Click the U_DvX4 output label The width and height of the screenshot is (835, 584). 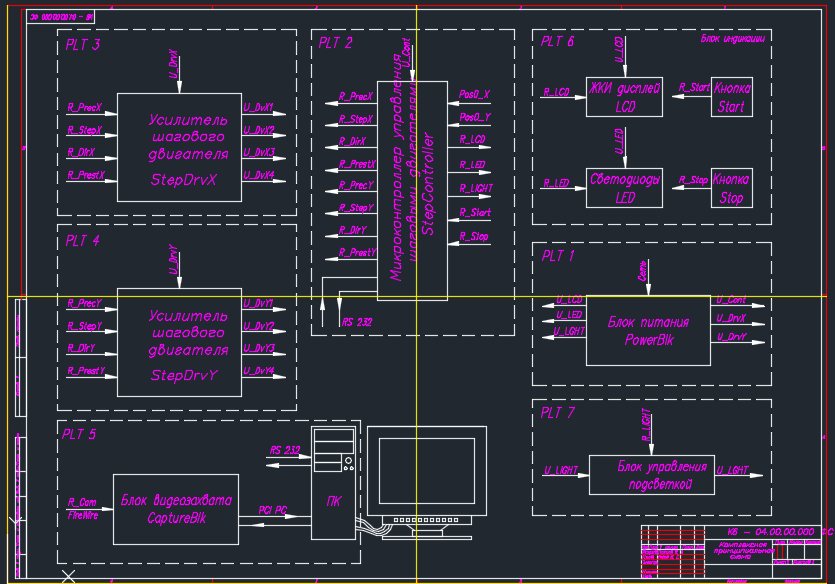(x=259, y=175)
